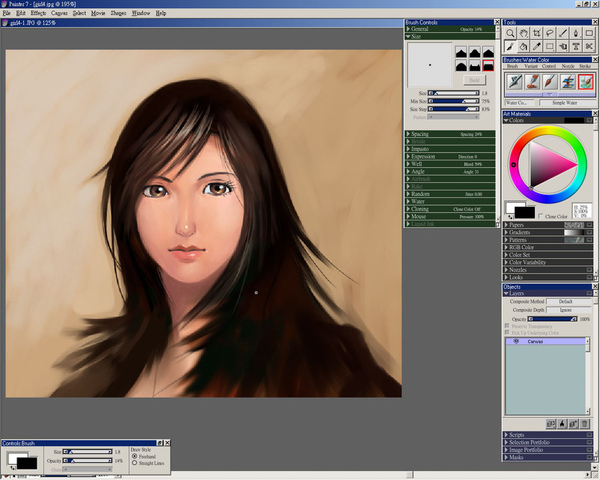Viewport: 600px width, 480px height.
Task: Select the Scissors tool
Action: [x=589, y=47]
